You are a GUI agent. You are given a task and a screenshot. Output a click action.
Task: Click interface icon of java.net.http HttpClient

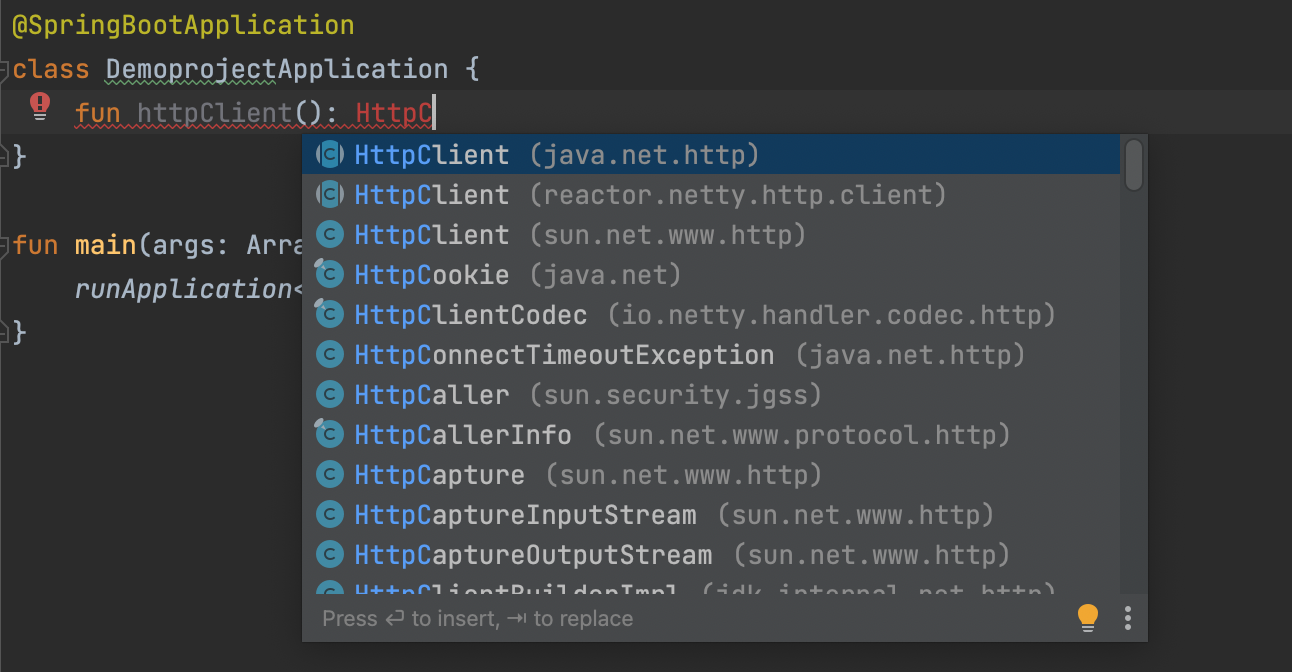[329, 155]
